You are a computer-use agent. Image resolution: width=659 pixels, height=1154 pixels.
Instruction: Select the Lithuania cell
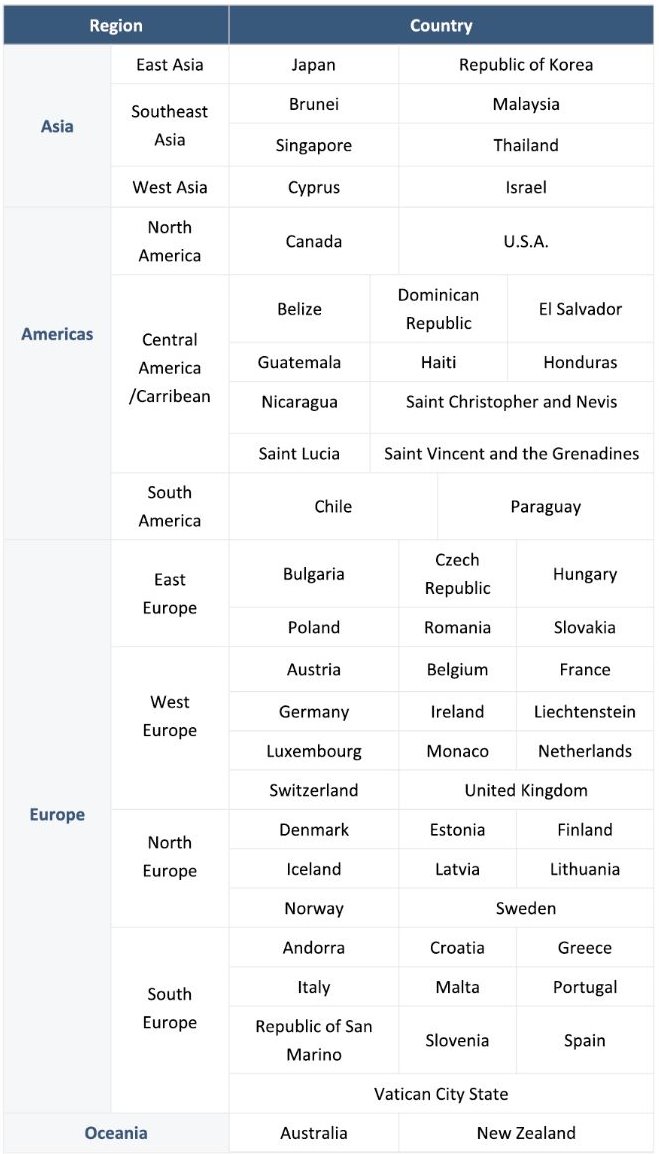pos(585,869)
